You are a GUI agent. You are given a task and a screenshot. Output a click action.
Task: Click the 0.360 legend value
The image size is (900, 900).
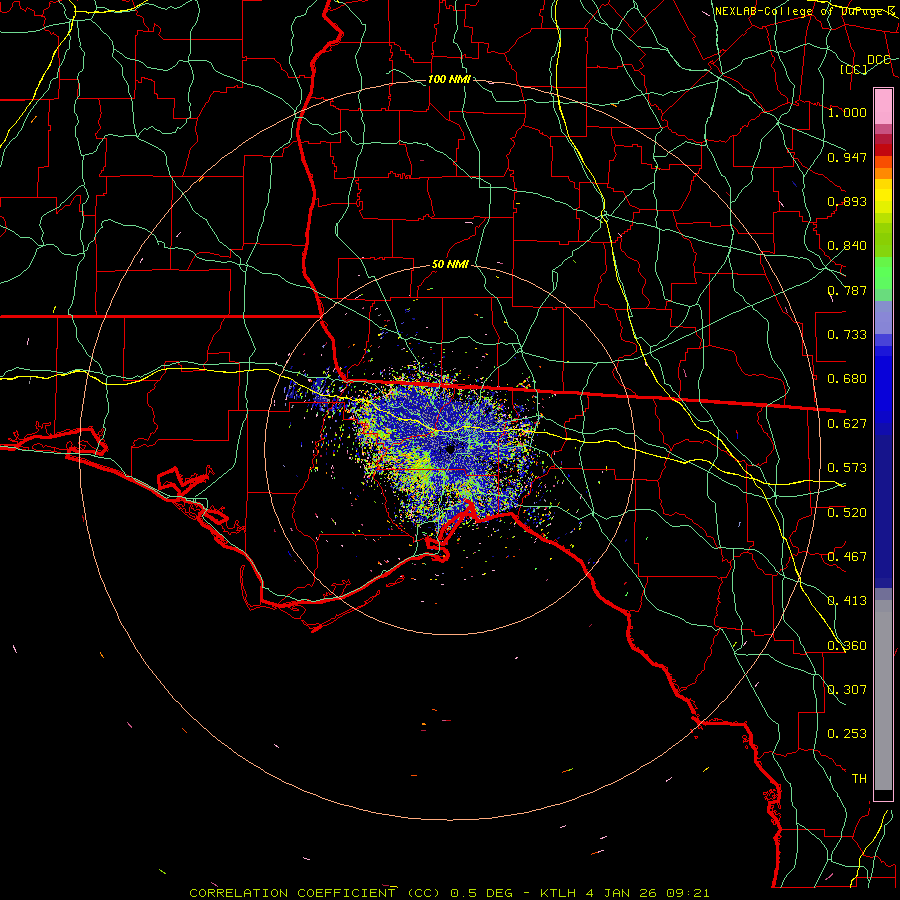(847, 646)
